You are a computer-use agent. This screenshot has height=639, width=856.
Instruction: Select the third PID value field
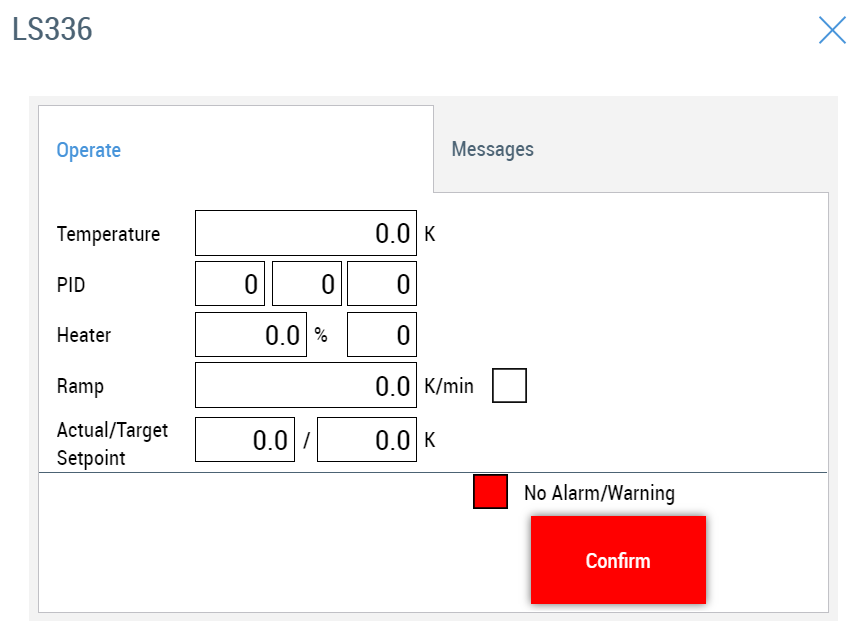(x=382, y=284)
